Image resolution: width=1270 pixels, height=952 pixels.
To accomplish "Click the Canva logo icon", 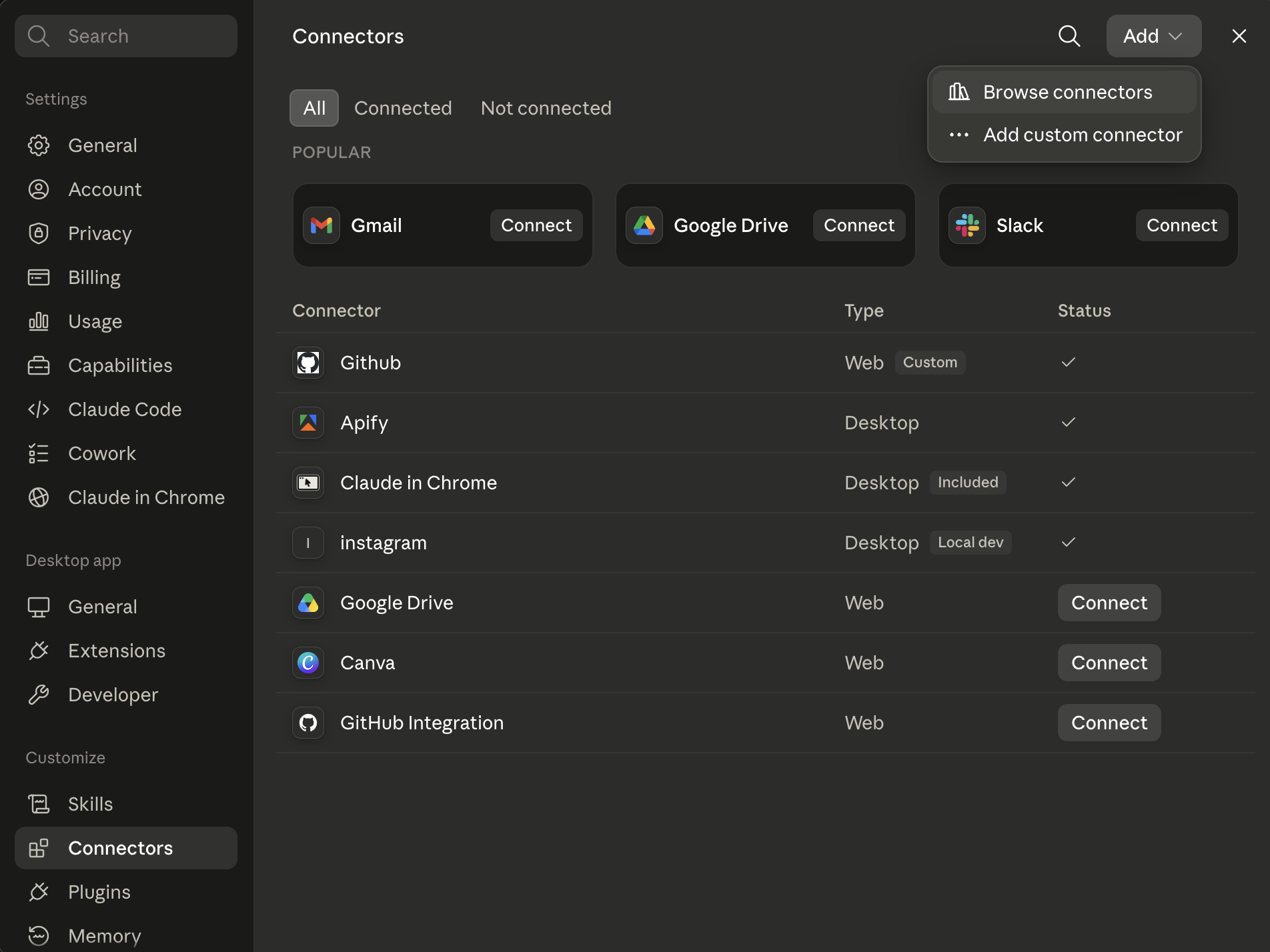I will [308, 663].
